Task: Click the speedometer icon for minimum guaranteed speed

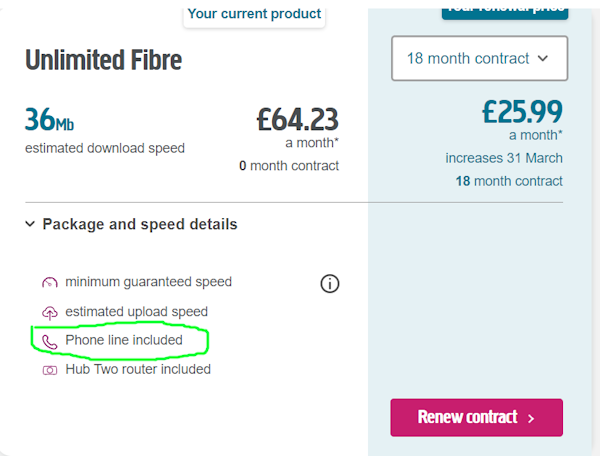Action: click(50, 283)
